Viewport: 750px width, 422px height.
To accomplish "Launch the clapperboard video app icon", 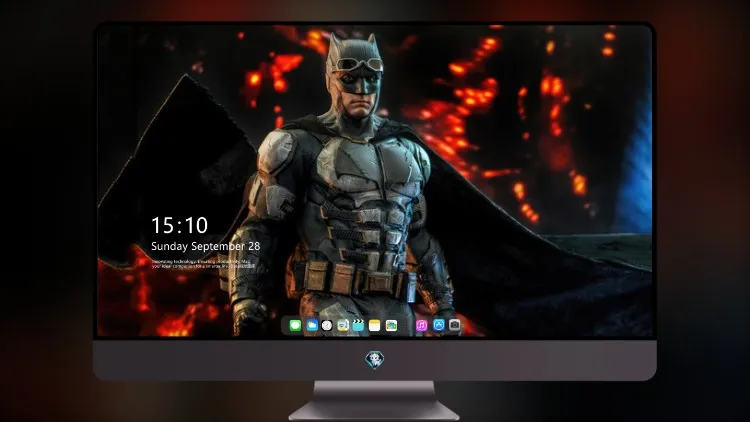I will click(x=359, y=325).
